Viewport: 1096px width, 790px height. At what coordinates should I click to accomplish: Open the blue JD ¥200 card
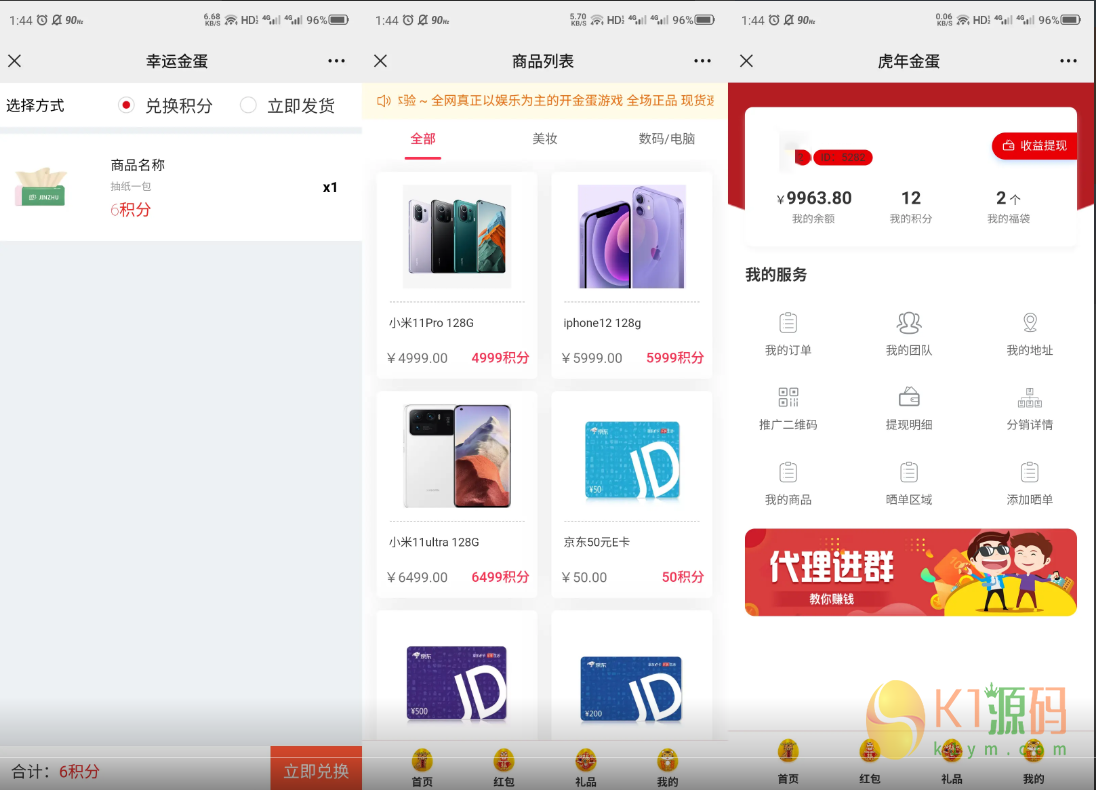[x=631, y=689]
